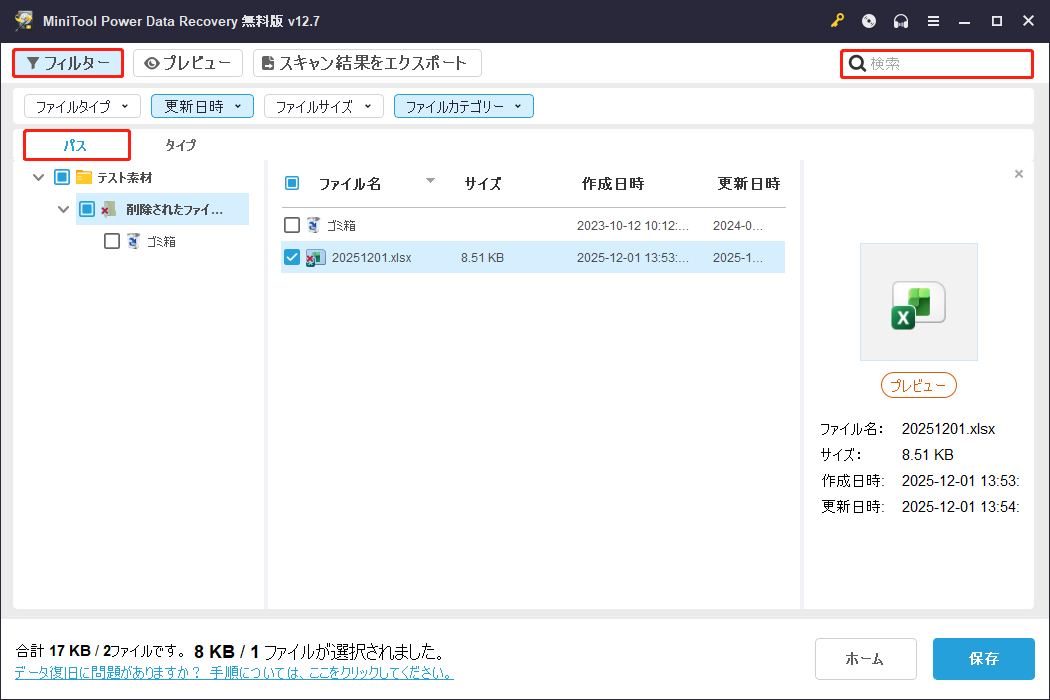Click the license key icon in title bar

837,20
